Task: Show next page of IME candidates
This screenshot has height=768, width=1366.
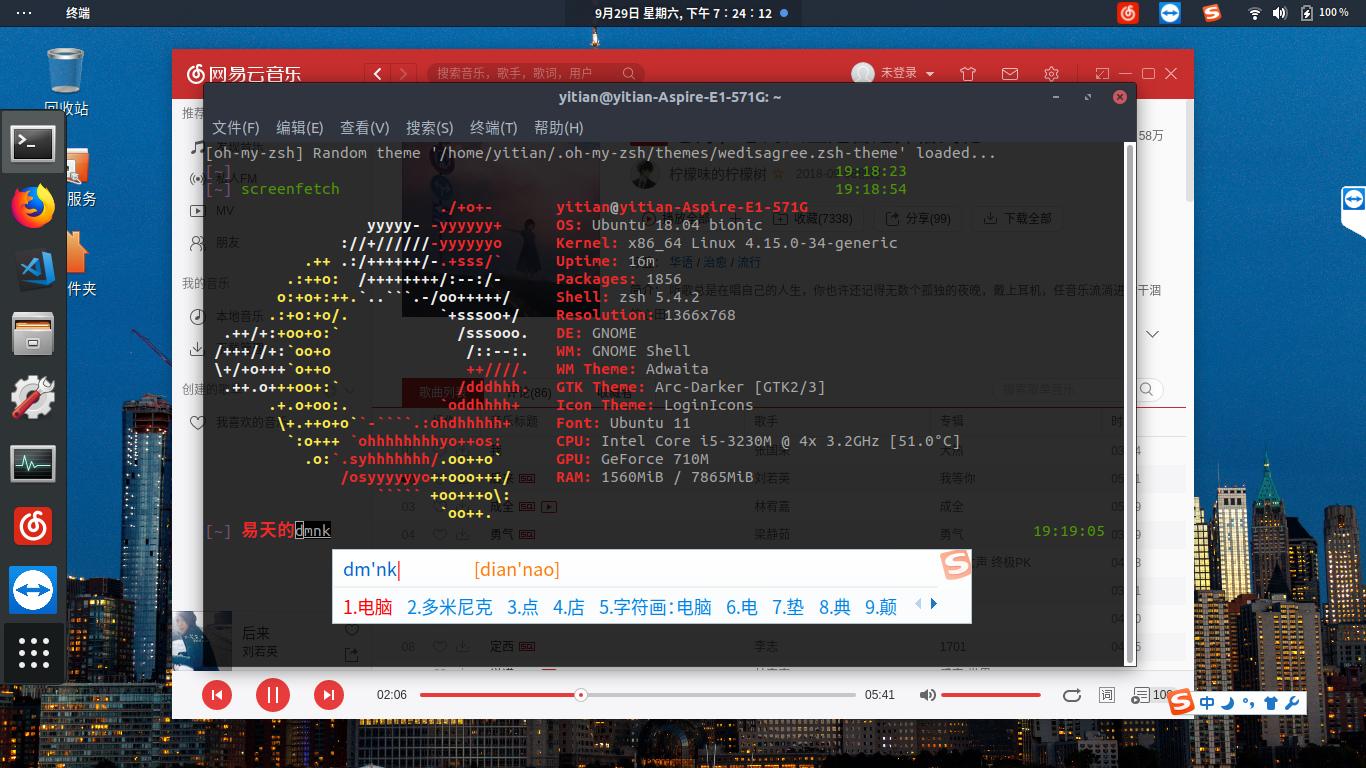Action: pos(934,604)
